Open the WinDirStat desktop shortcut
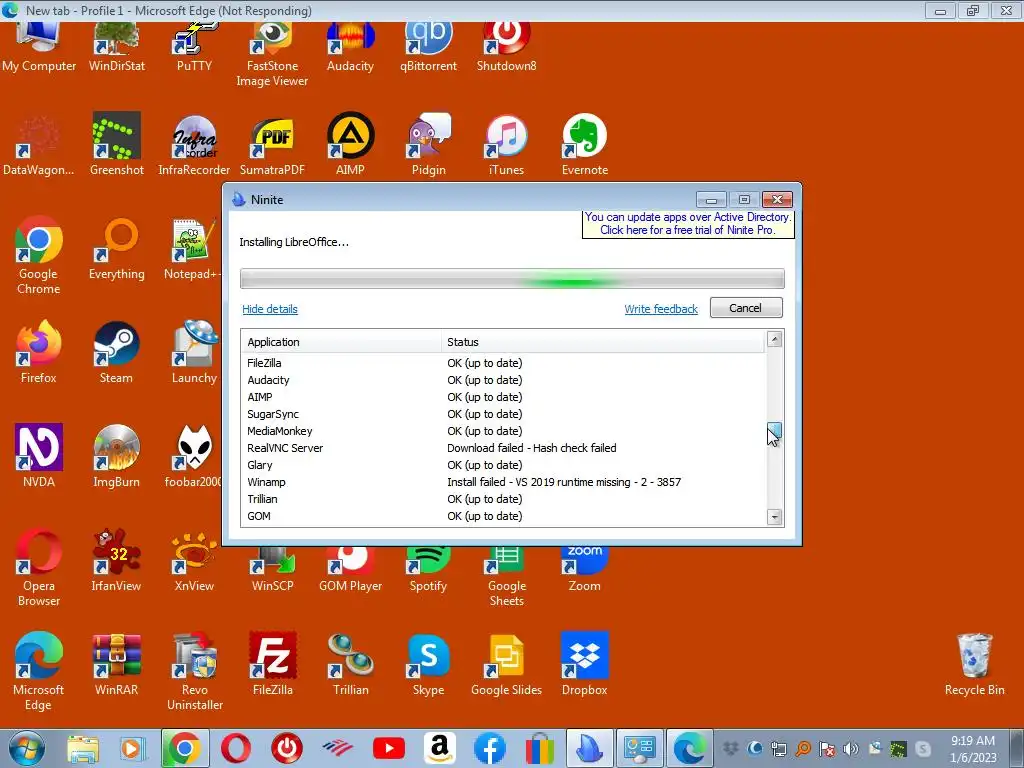The height and width of the screenshot is (768, 1024). point(117,47)
